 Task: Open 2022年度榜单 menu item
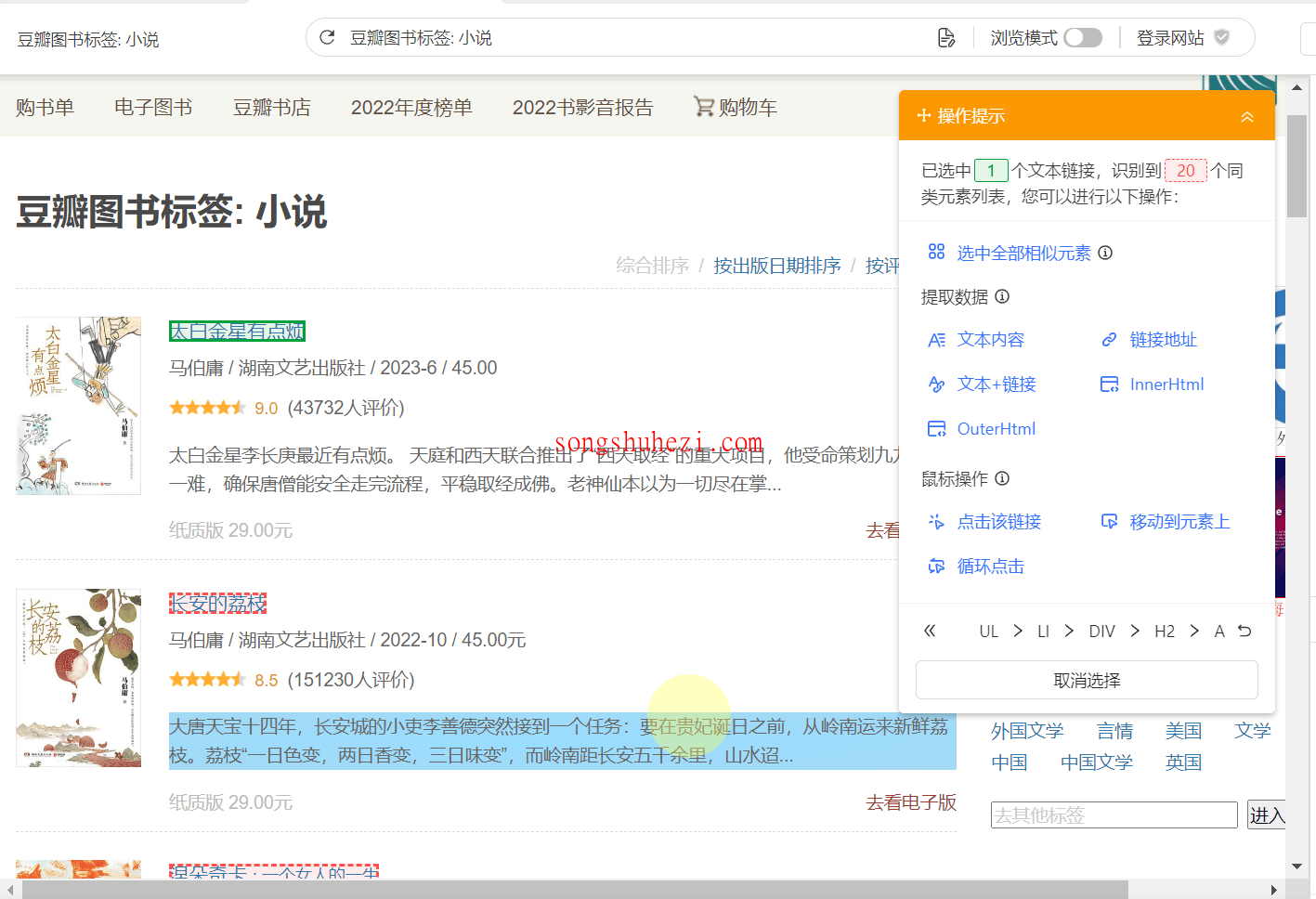coord(411,108)
